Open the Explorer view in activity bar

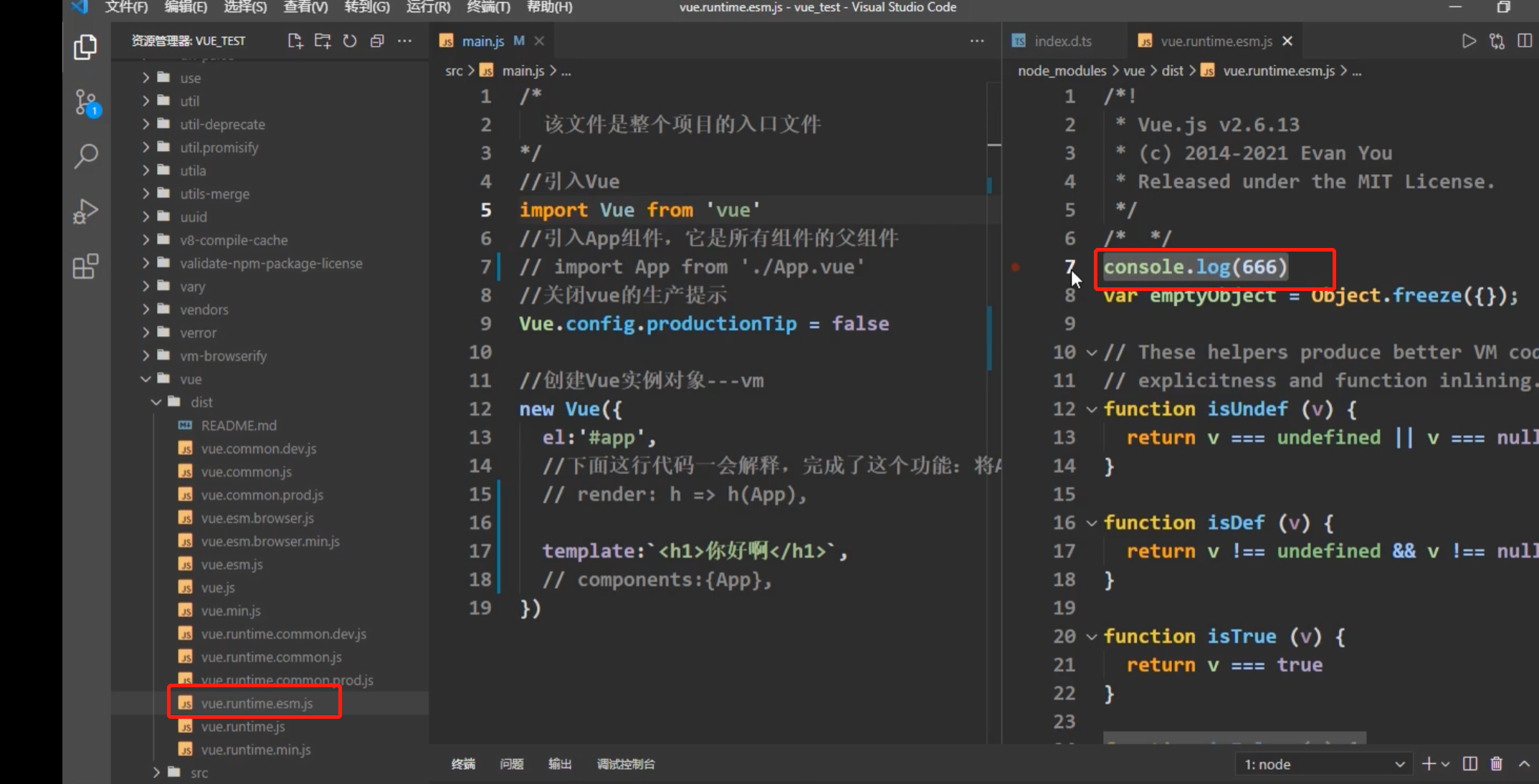[86, 47]
